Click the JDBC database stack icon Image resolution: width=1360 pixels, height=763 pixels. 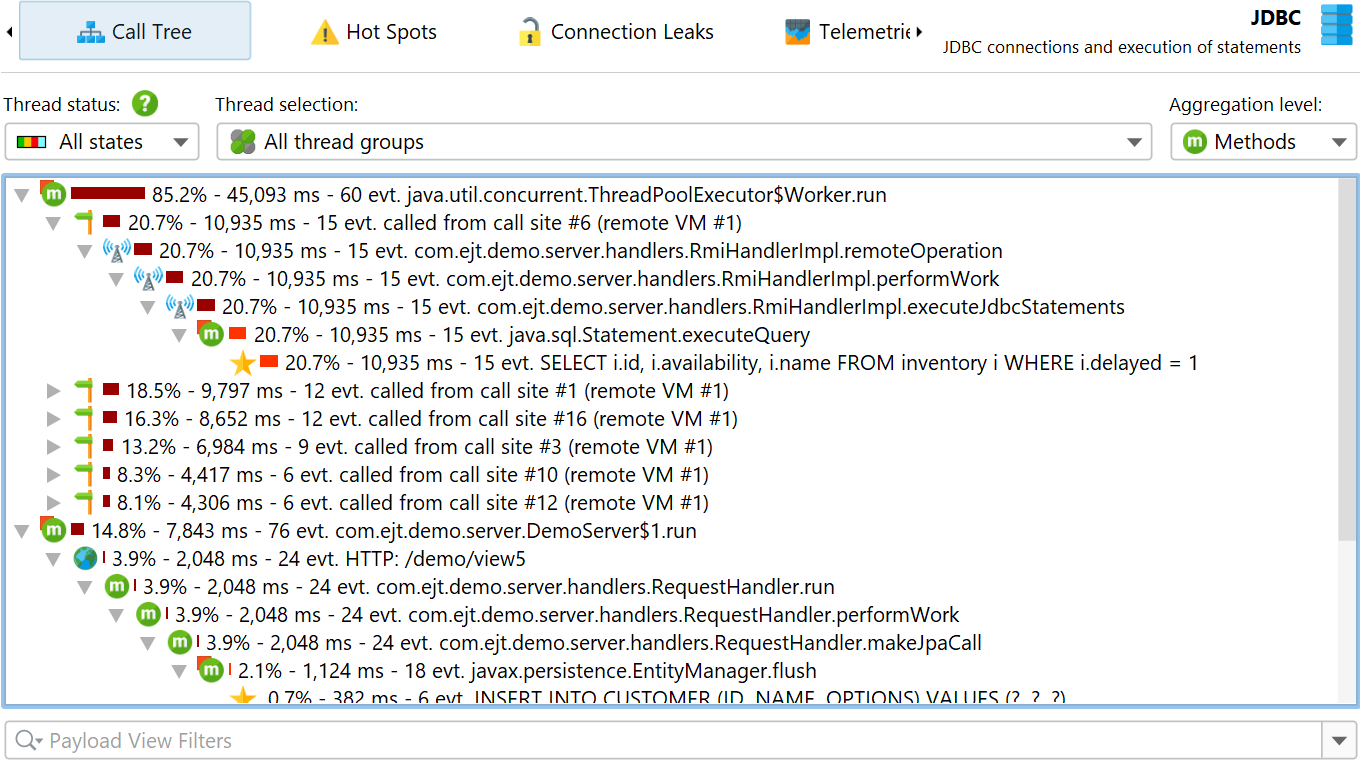(1336, 25)
